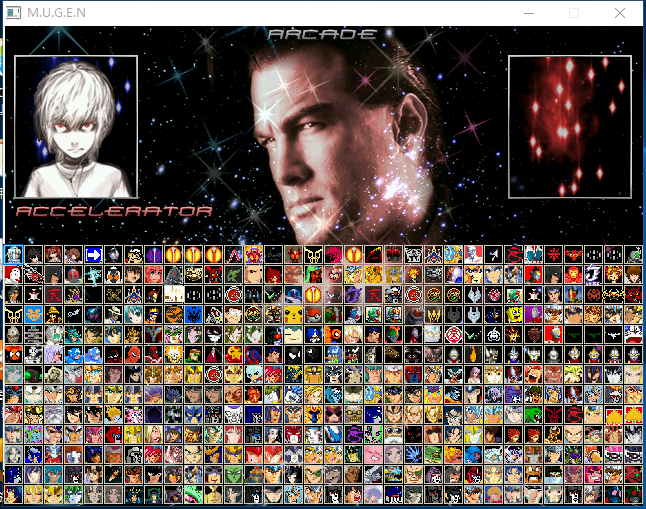Image resolution: width=646 pixels, height=509 pixels.
Task: Select the Spider-Man character icon
Action: point(133,354)
